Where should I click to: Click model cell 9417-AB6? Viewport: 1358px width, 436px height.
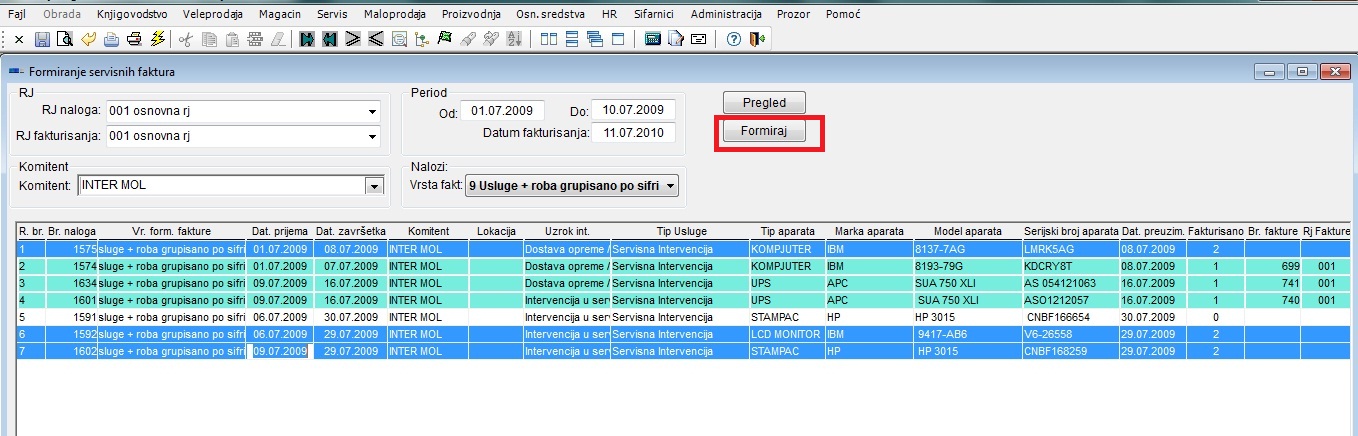[x=967, y=334]
